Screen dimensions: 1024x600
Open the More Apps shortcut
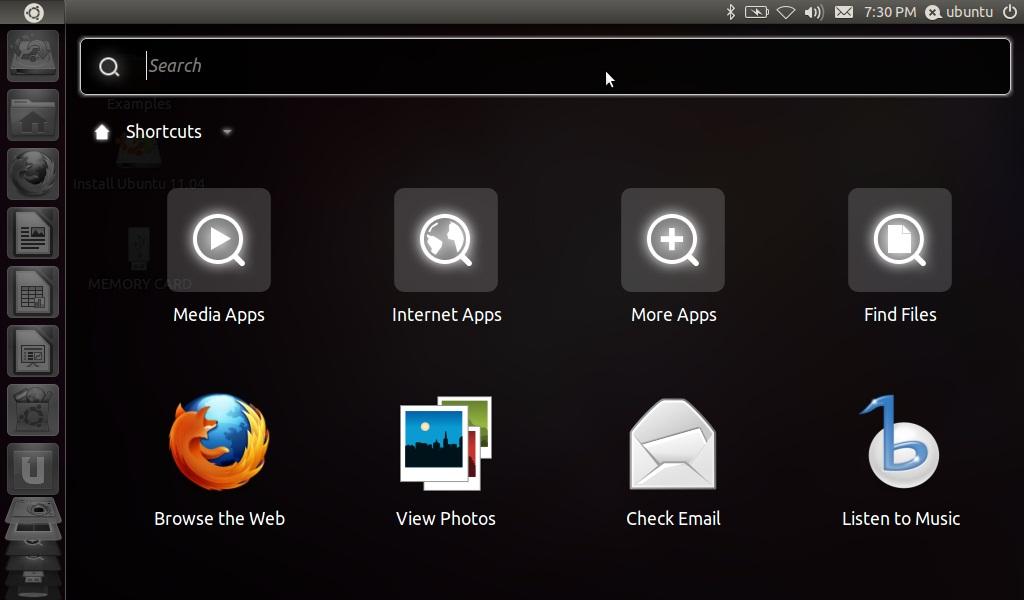673,240
